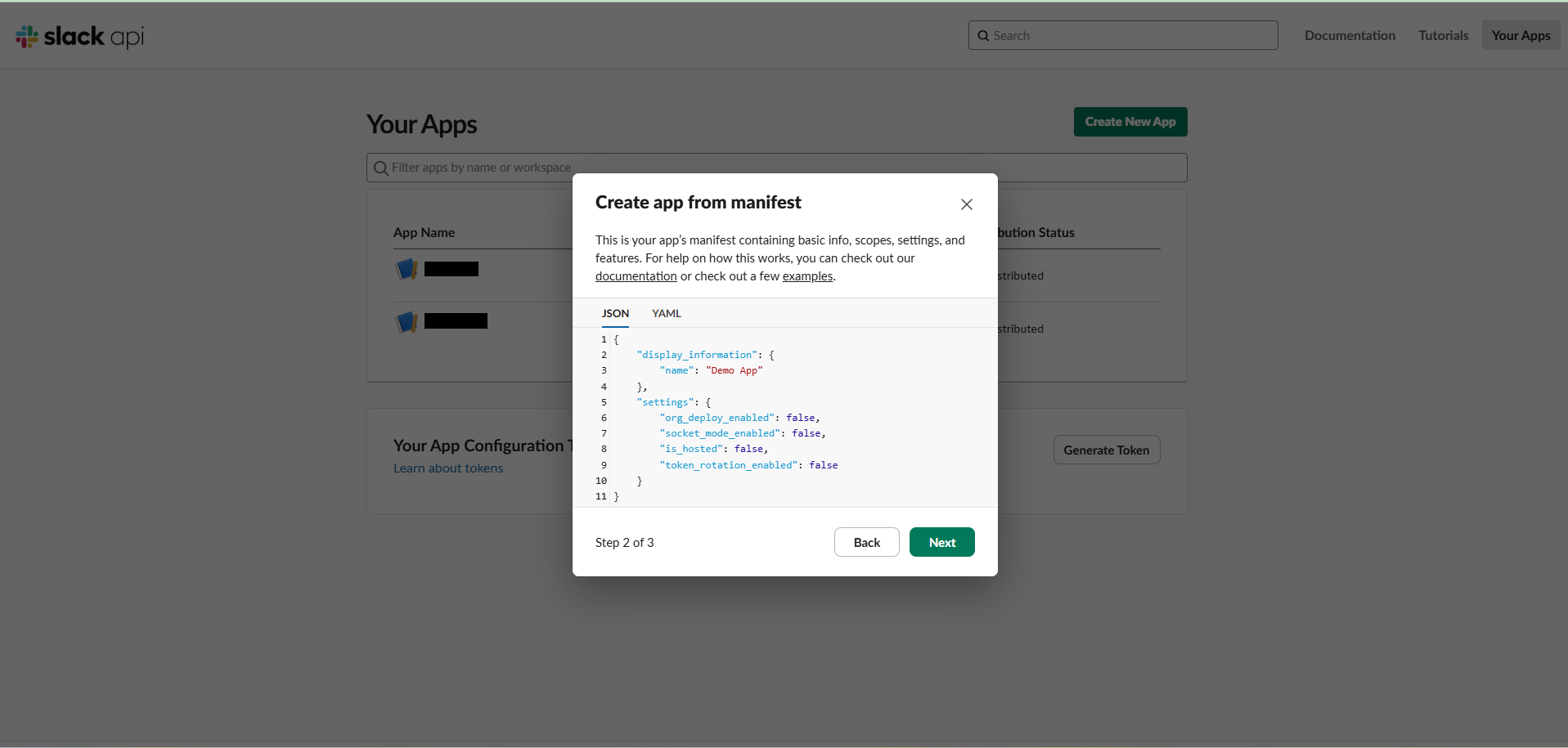1568x748 pixels.
Task: Click the "is_hosted" line
Action: [713, 449]
